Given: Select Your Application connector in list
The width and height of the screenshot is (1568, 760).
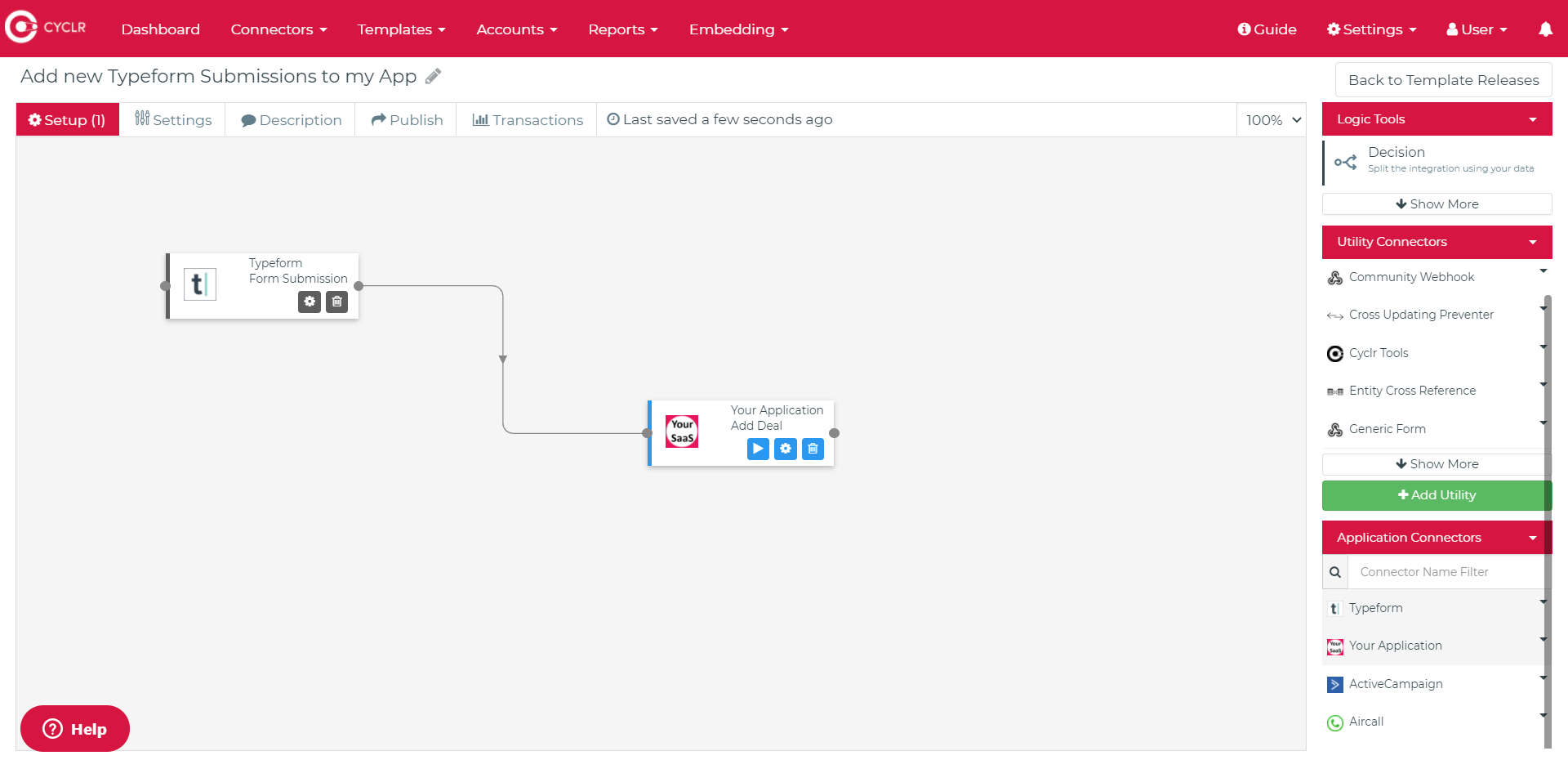Looking at the screenshot, I should (1395, 646).
